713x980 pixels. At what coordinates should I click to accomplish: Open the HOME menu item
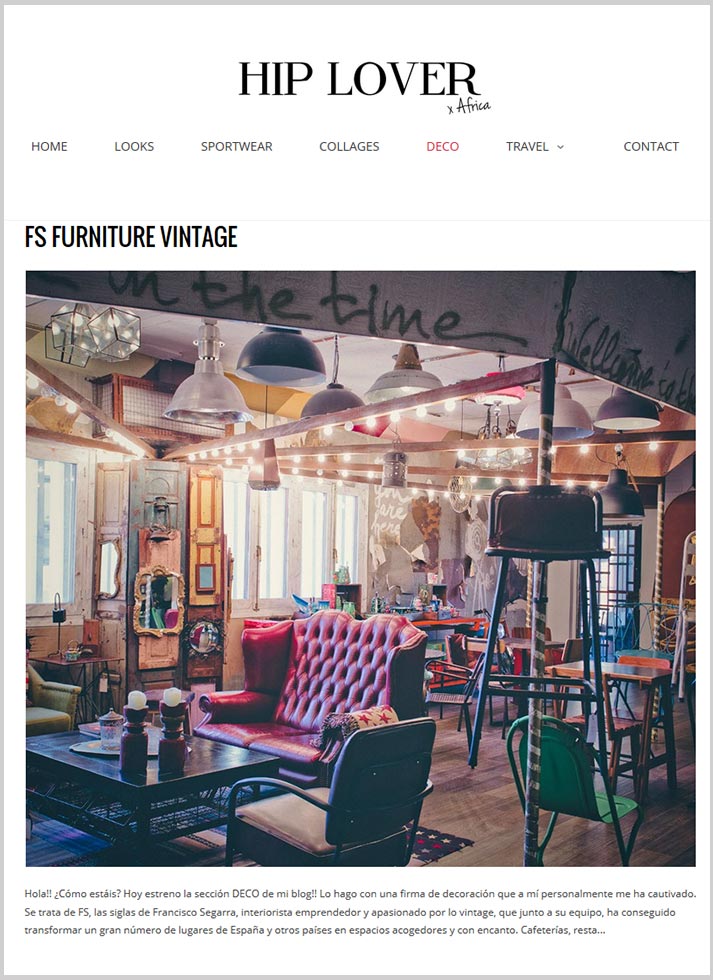click(x=49, y=146)
